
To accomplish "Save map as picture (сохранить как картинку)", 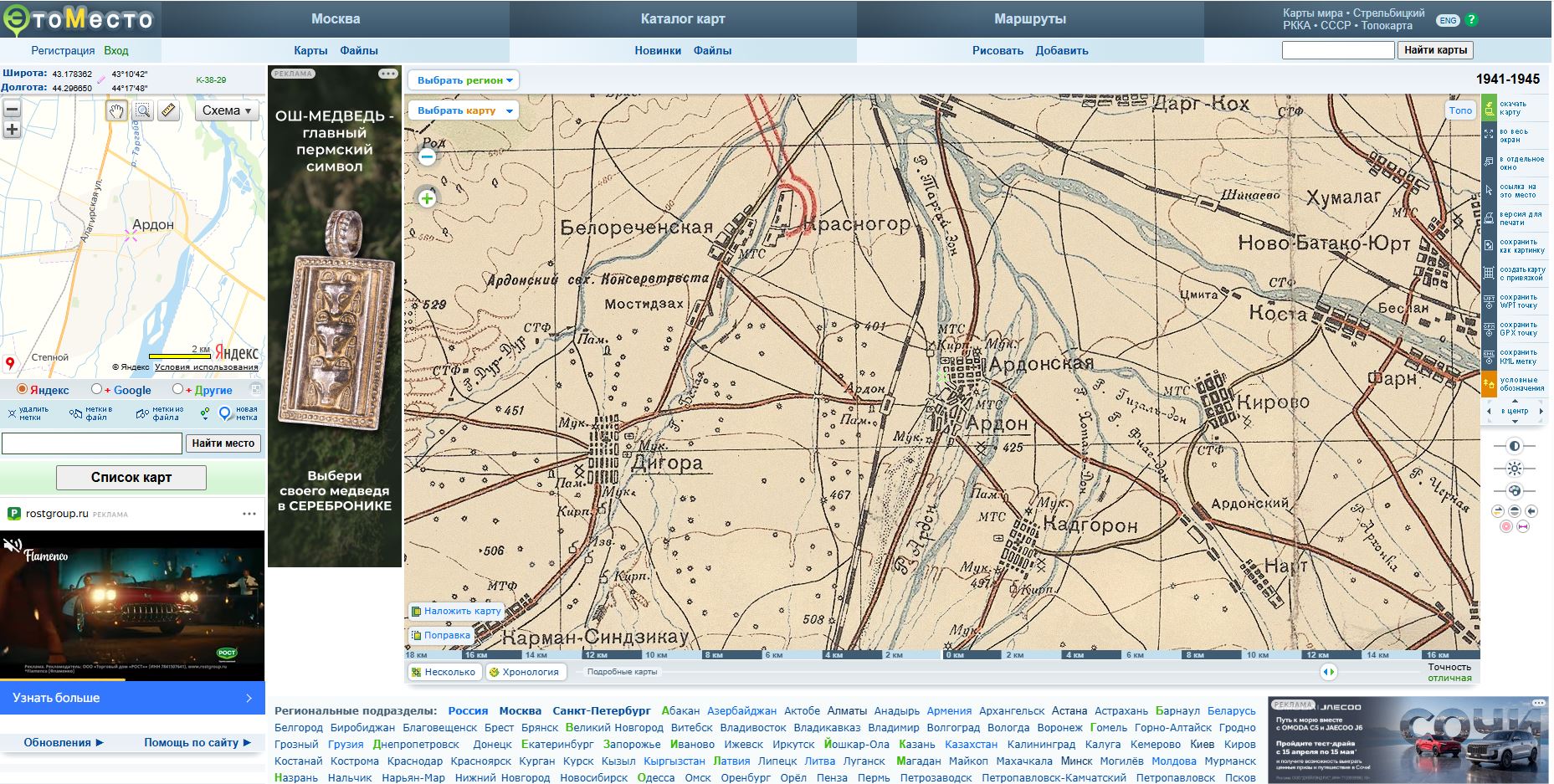I will 1489,245.
